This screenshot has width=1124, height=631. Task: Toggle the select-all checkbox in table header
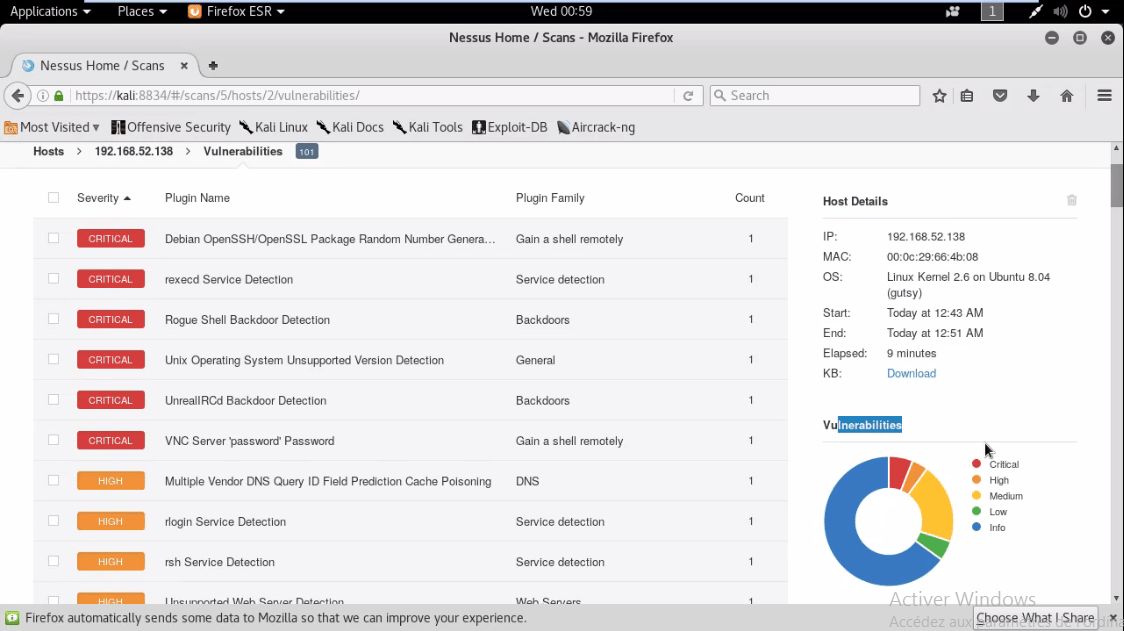(54, 197)
